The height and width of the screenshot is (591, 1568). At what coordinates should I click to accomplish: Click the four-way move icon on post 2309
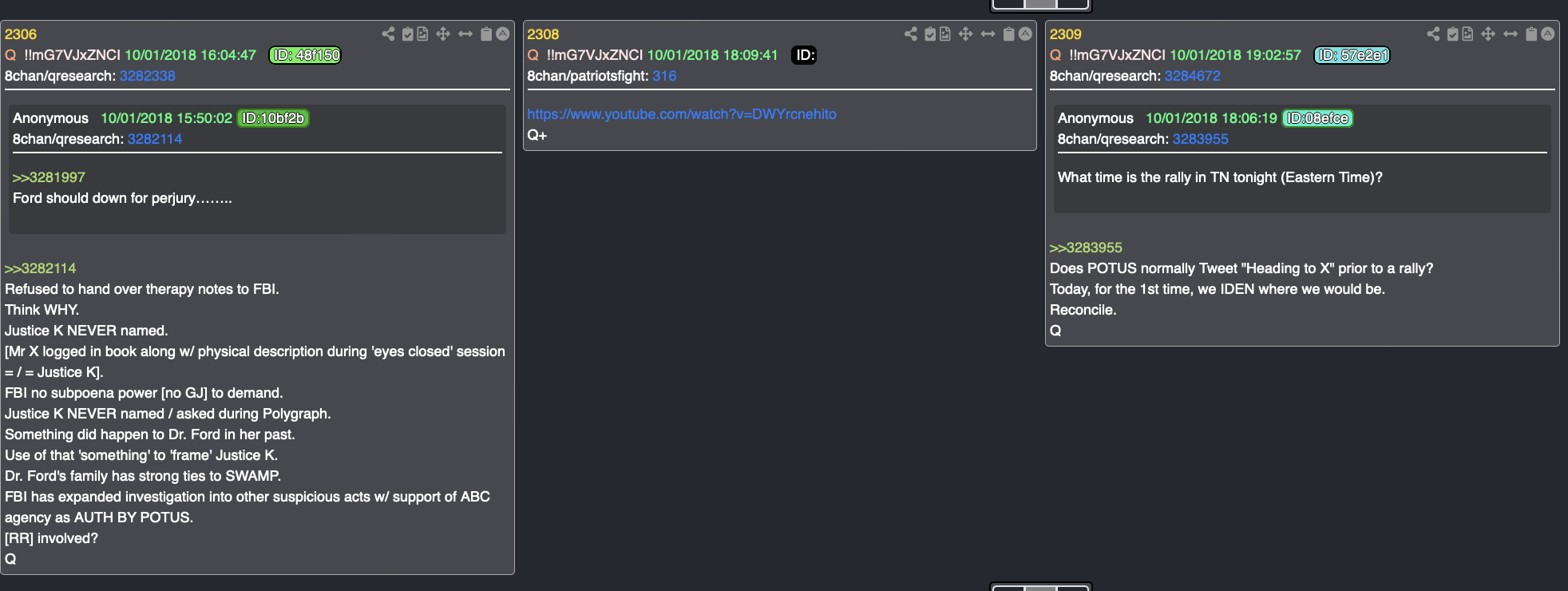[1488, 34]
